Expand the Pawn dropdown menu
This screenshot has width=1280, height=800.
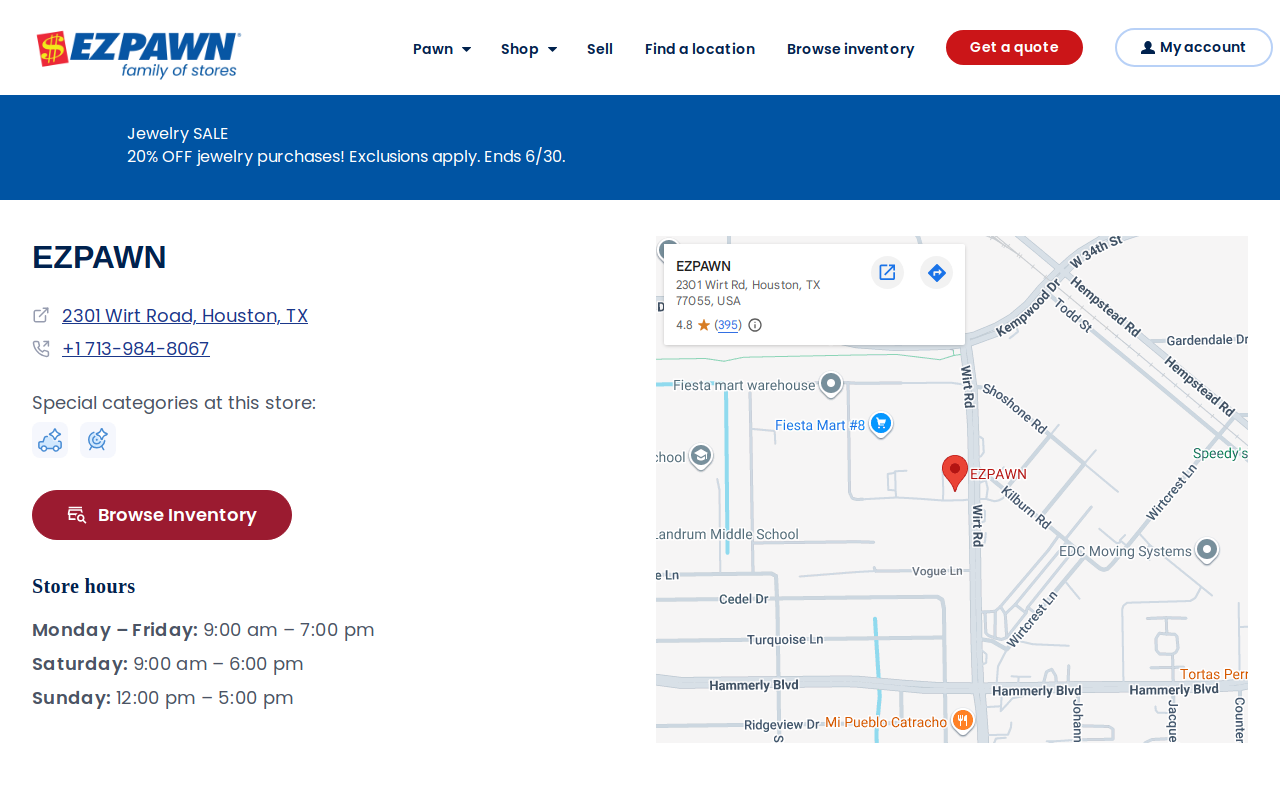pyautogui.click(x=442, y=49)
